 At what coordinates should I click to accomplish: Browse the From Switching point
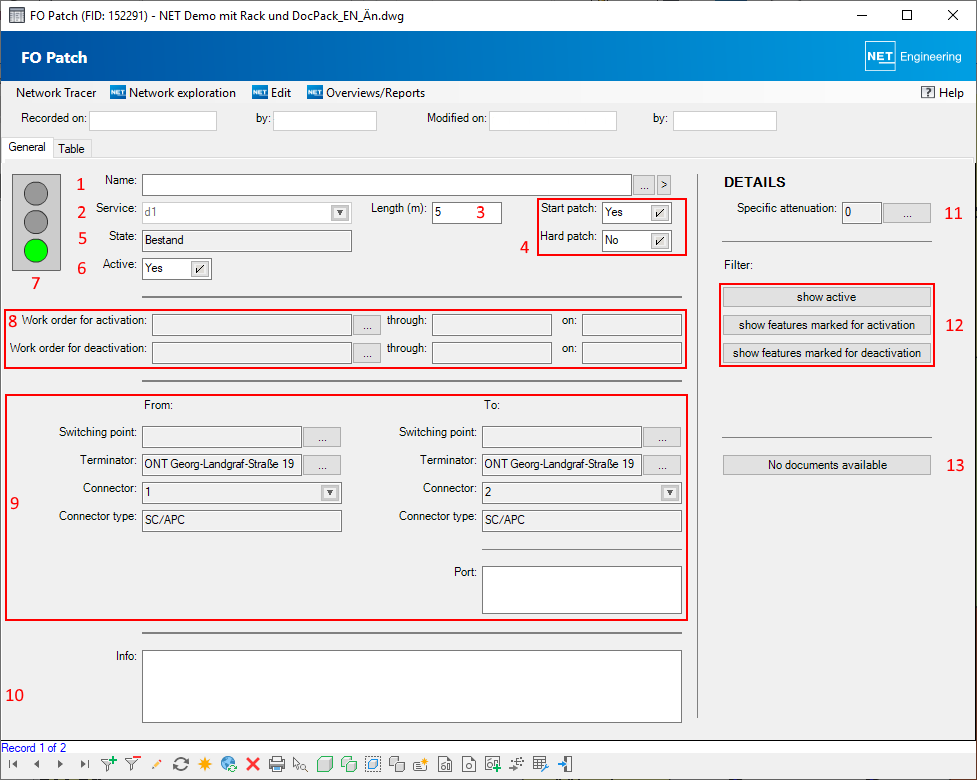point(322,437)
